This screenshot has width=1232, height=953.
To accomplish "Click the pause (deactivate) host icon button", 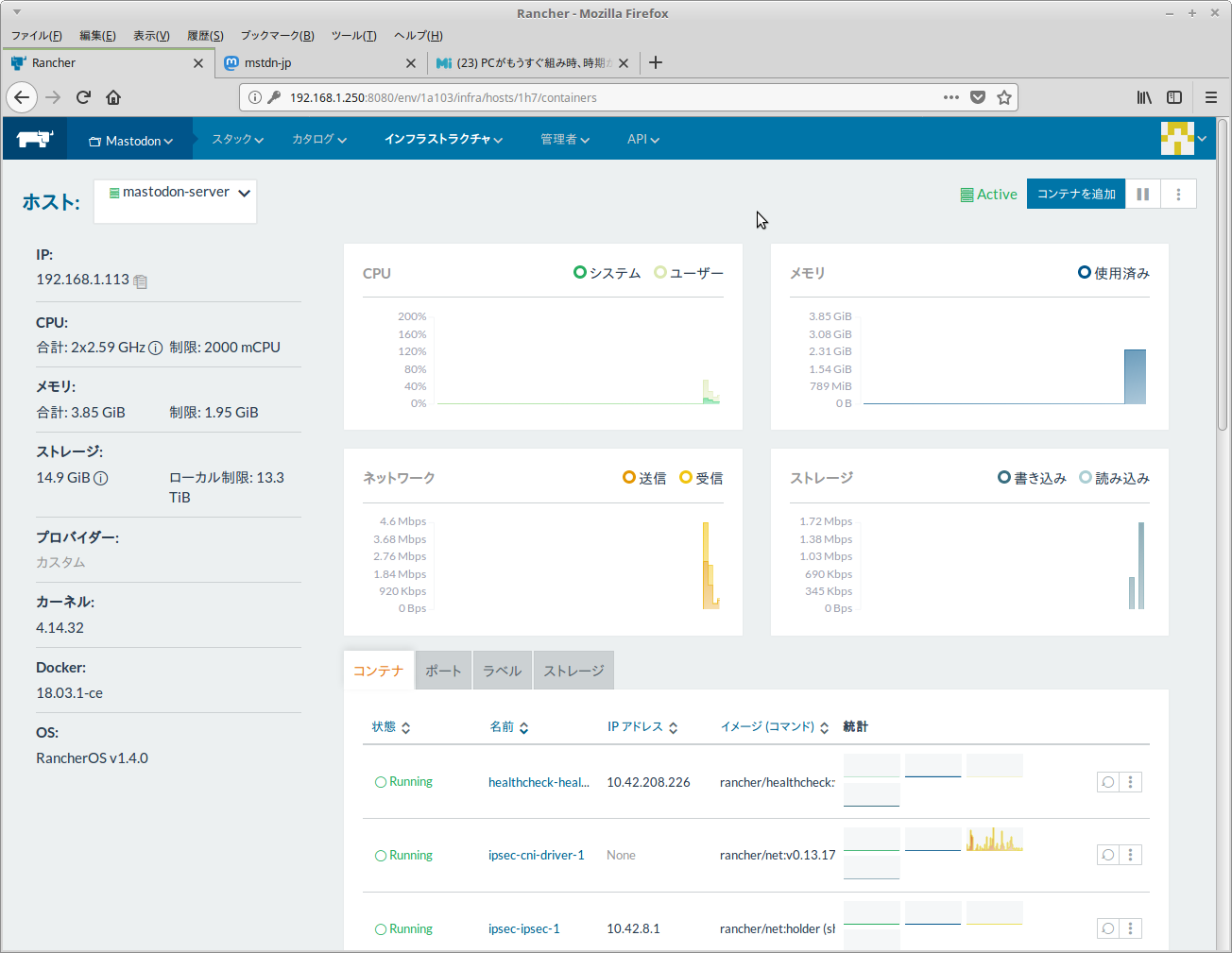I will click(1142, 194).
